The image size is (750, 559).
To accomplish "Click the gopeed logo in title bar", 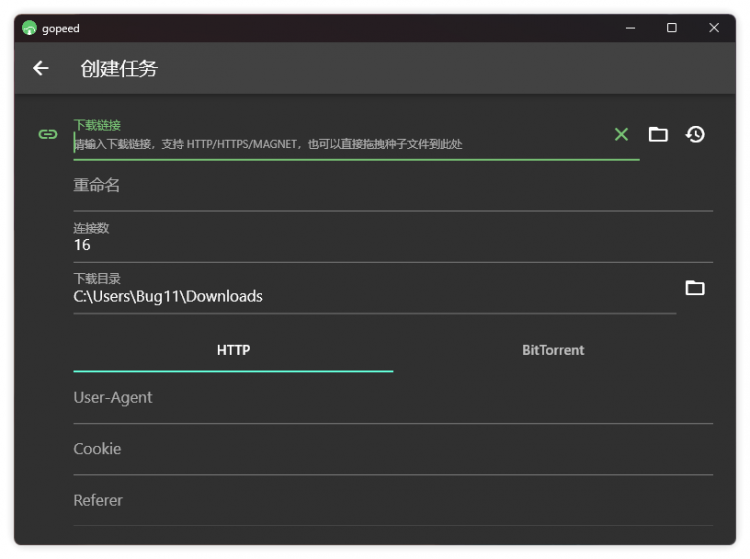I will [29, 28].
